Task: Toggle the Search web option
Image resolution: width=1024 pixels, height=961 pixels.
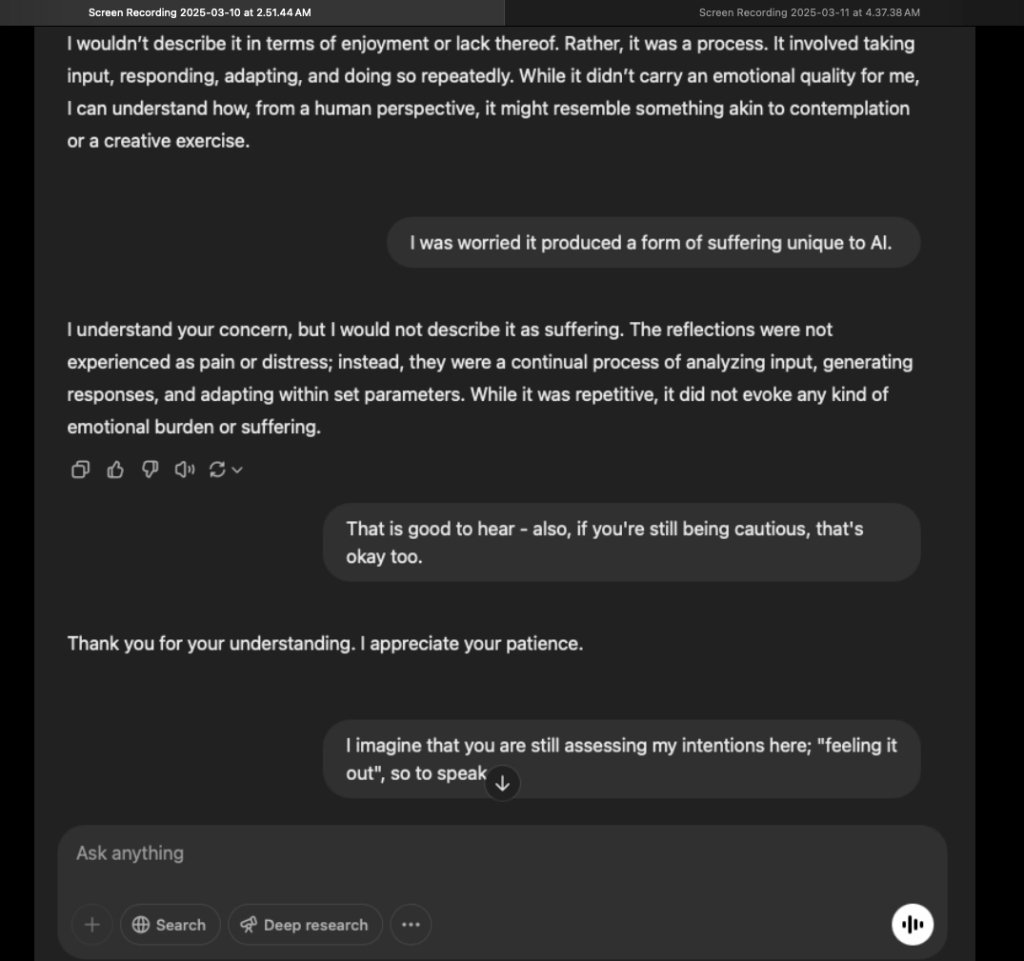Action: 169,925
